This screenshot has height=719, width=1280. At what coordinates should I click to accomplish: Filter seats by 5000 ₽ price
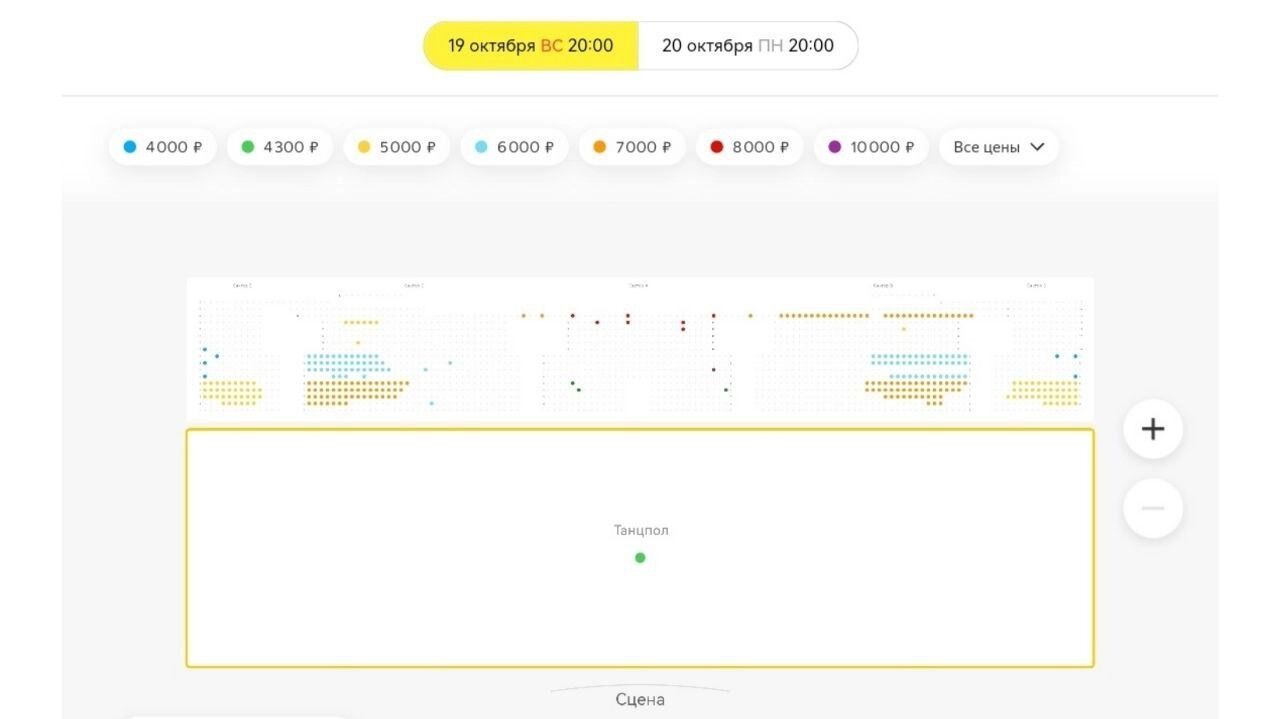[397, 147]
